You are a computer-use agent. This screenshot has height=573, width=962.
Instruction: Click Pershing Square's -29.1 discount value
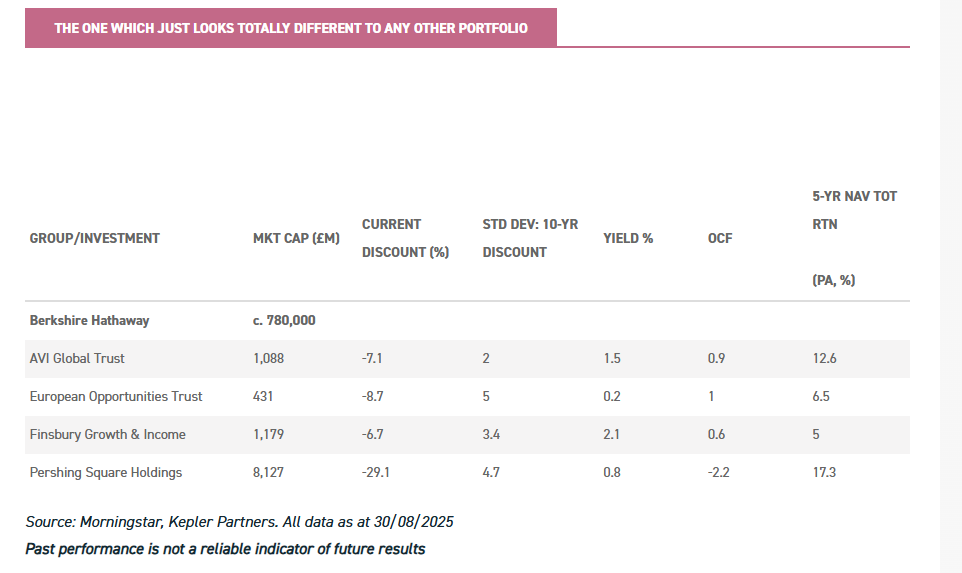point(376,472)
